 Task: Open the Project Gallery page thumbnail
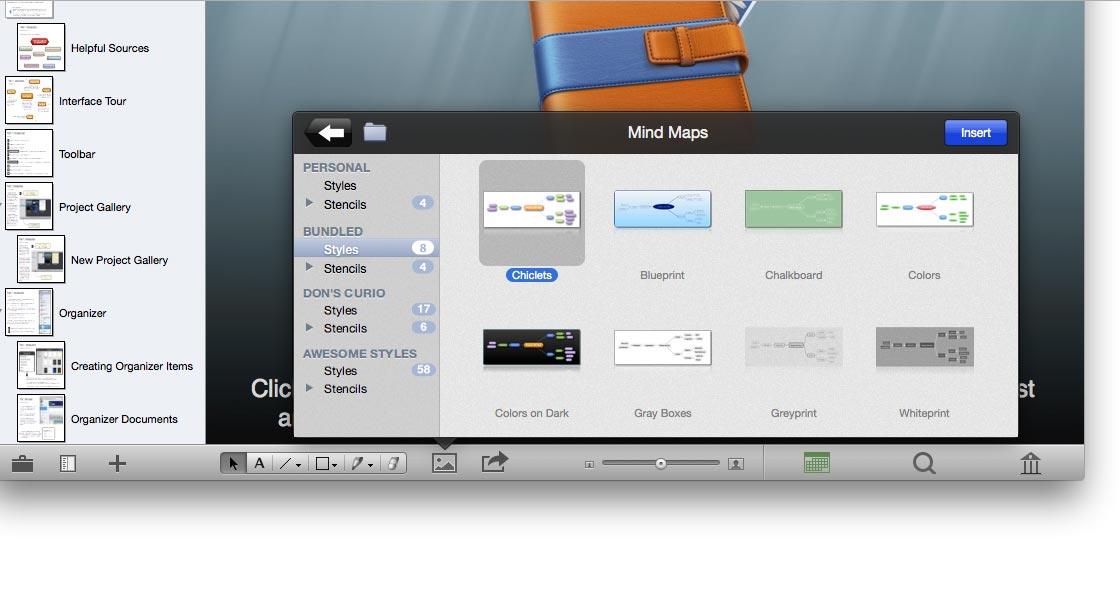coord(29,206)
